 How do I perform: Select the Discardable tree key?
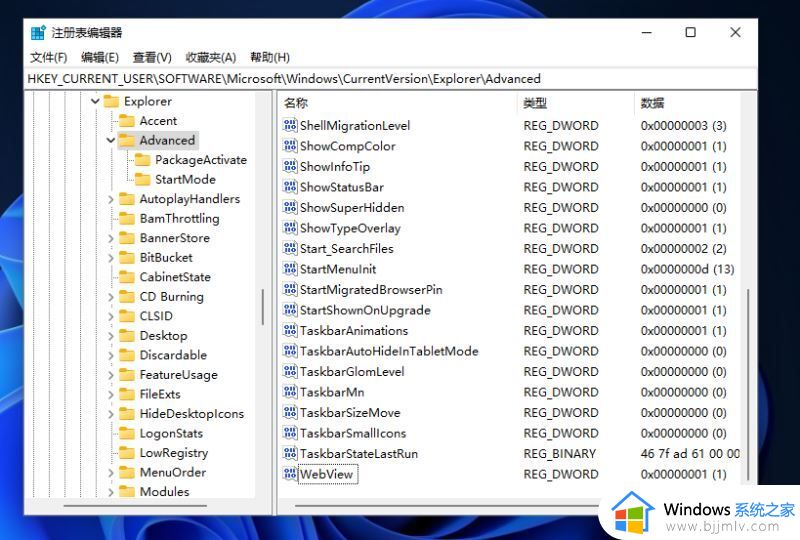point(173,355)
